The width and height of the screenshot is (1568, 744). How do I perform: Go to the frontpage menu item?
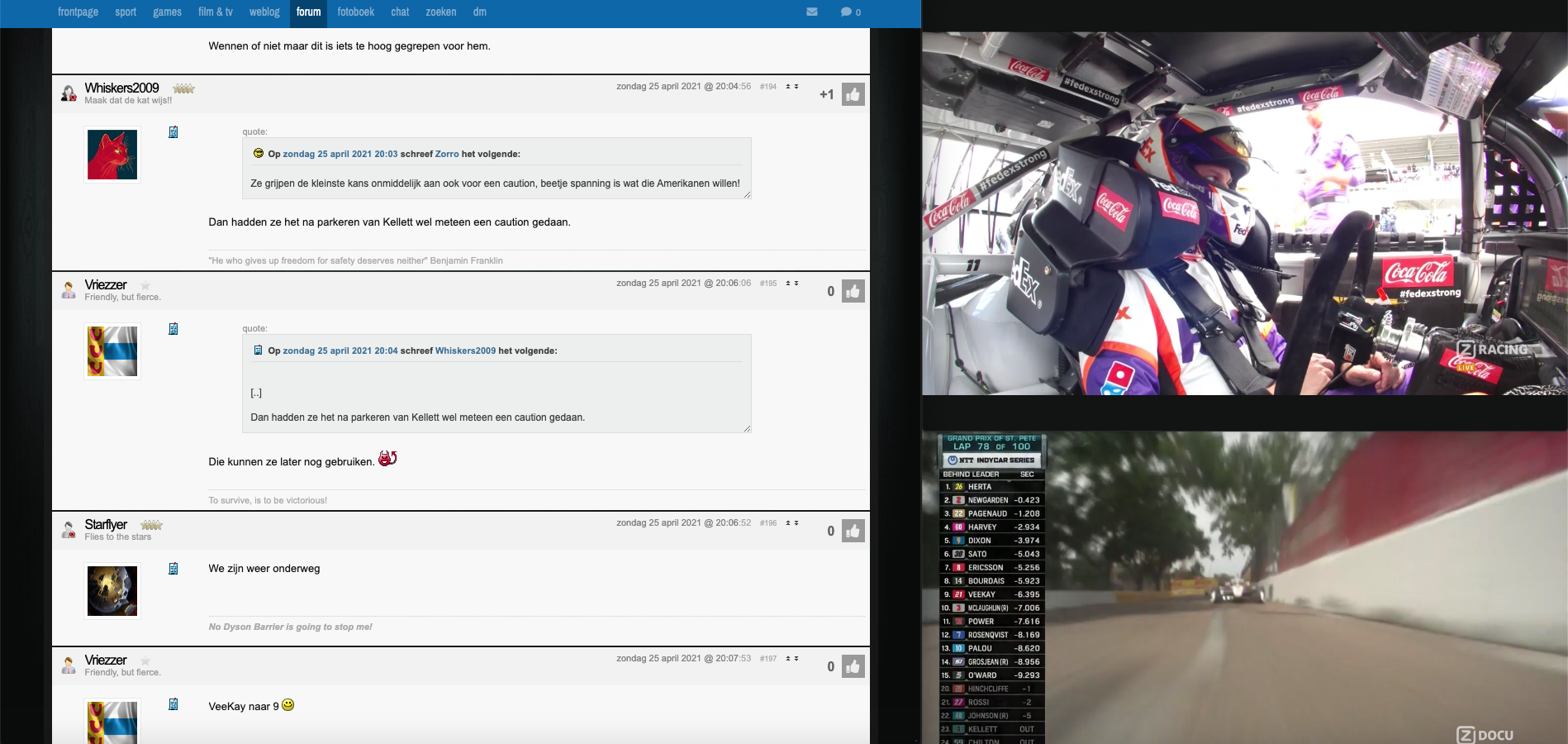pos(78,12)
